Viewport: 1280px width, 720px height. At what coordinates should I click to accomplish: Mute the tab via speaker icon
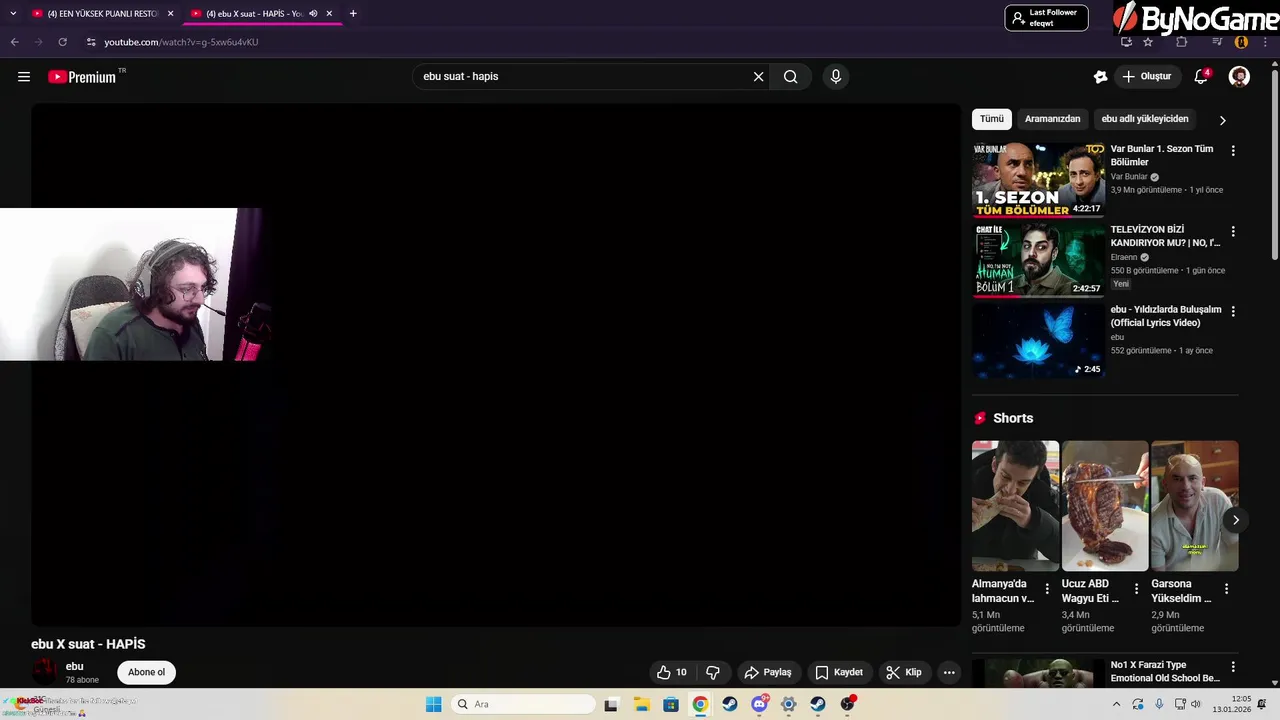[x=313, y=14]
